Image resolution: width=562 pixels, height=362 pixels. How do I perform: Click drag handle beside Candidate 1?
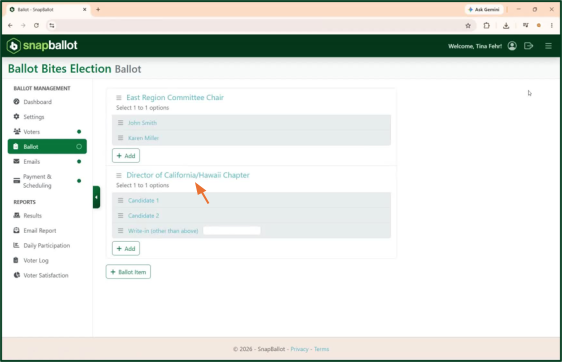tap(120, 200)
